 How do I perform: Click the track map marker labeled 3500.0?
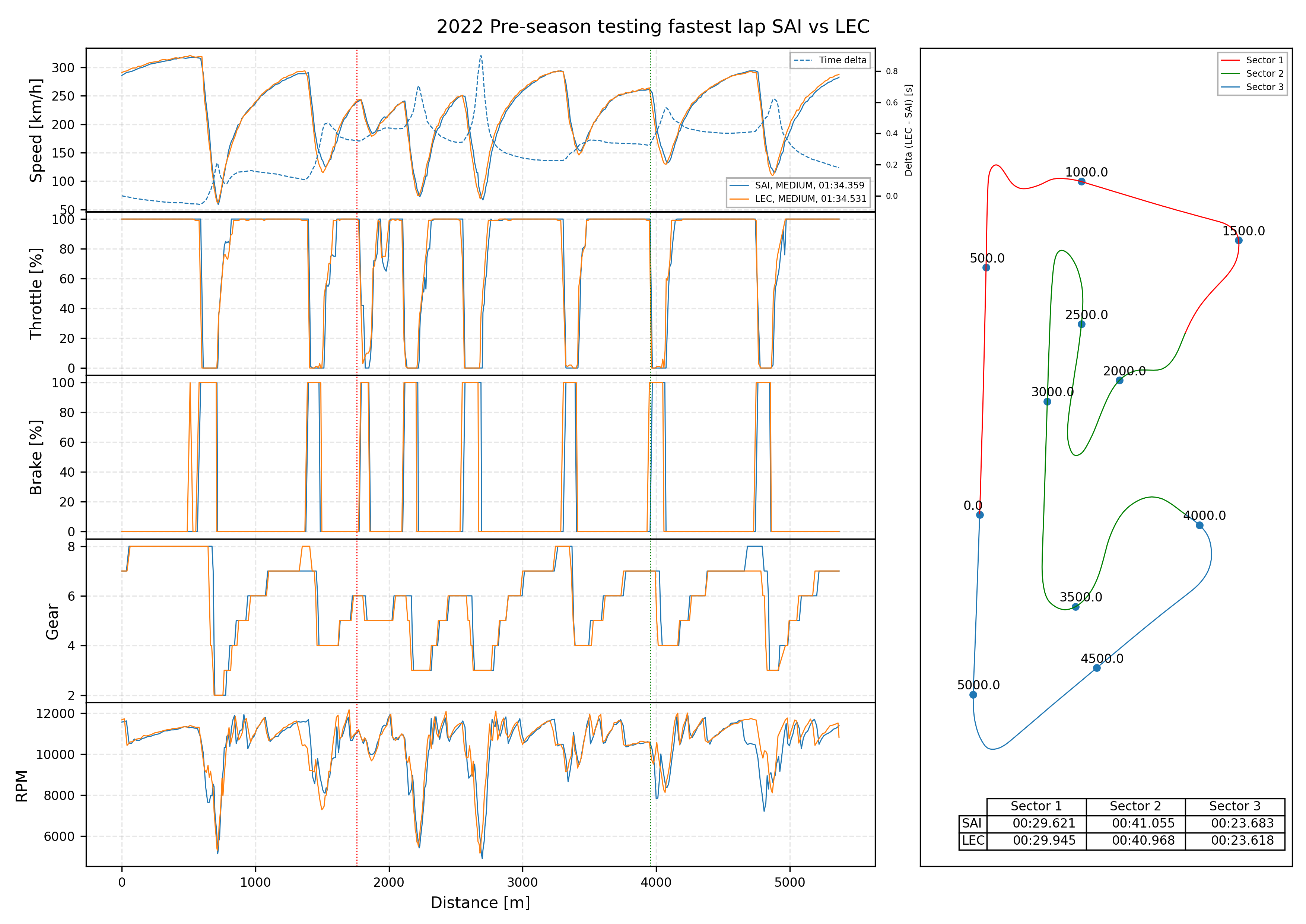click(x=1075, y=607)
